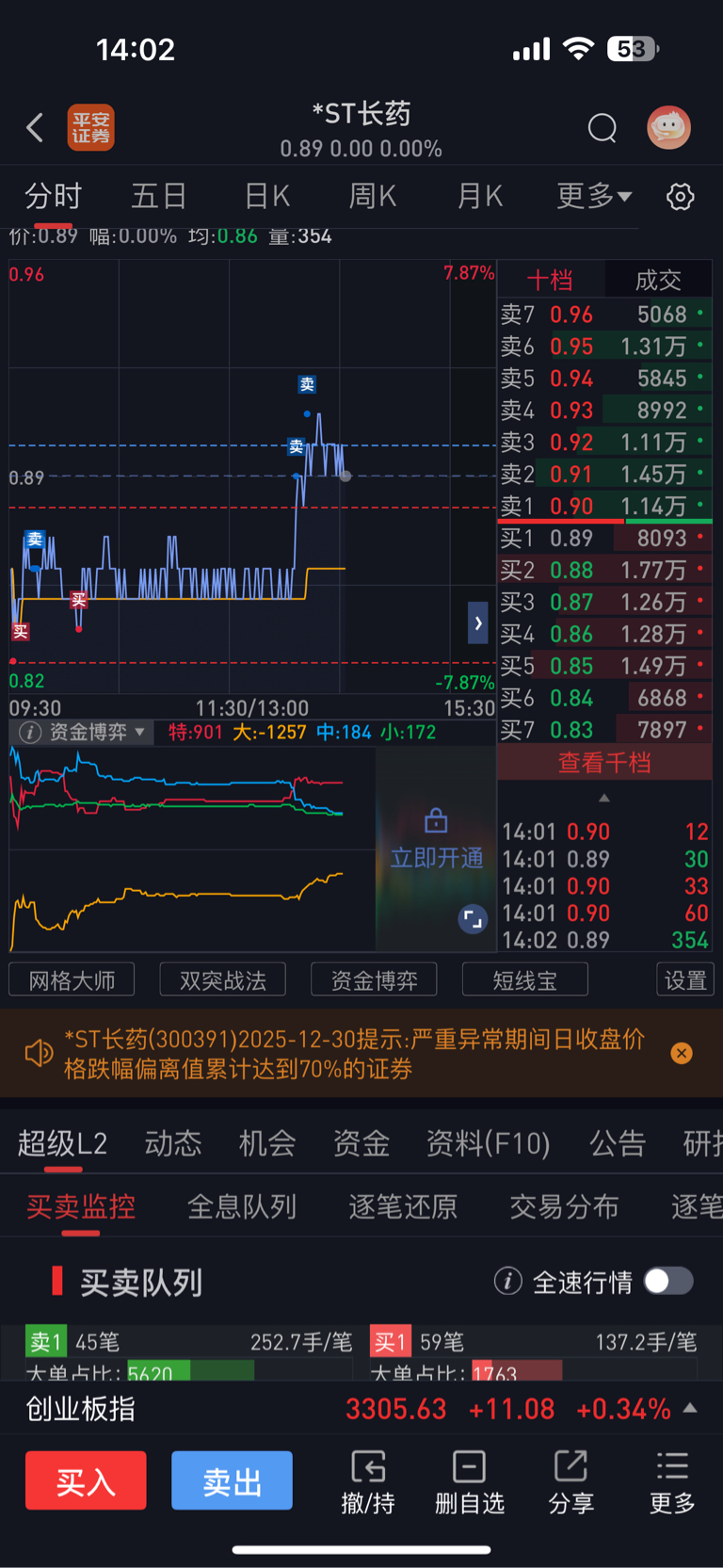The height and width of the screenshot is (1568, 723).
Task: Tap the info icon beside 资金博弈
Action: coord(30,732)
